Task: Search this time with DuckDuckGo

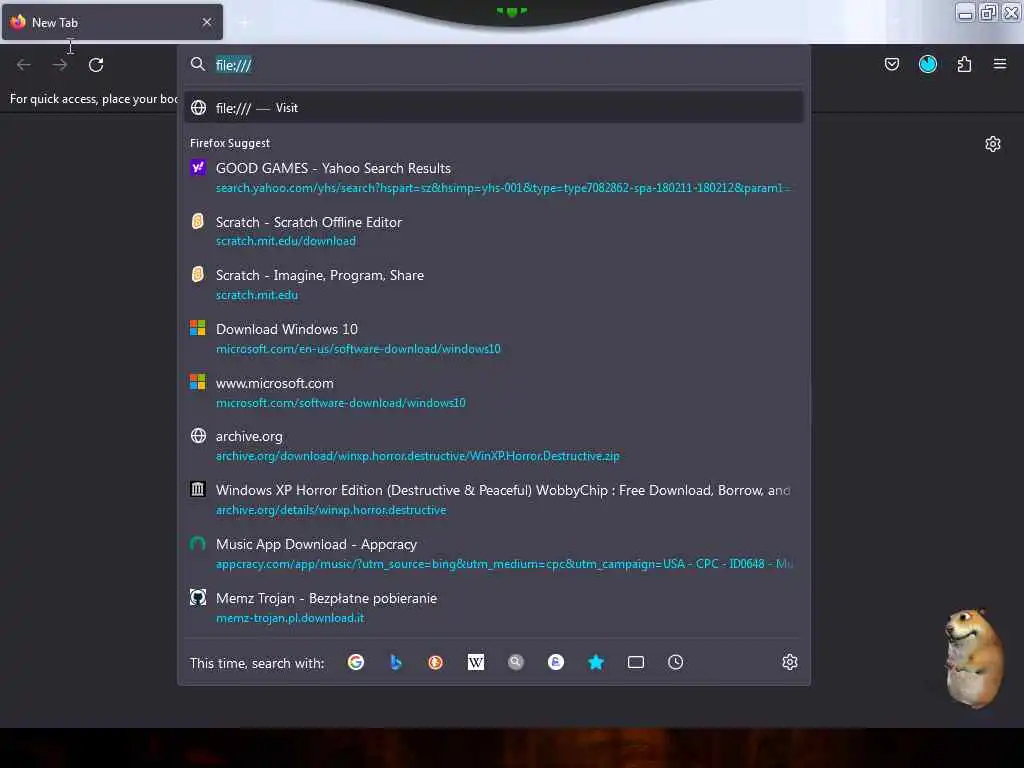Action: [436, 662]
